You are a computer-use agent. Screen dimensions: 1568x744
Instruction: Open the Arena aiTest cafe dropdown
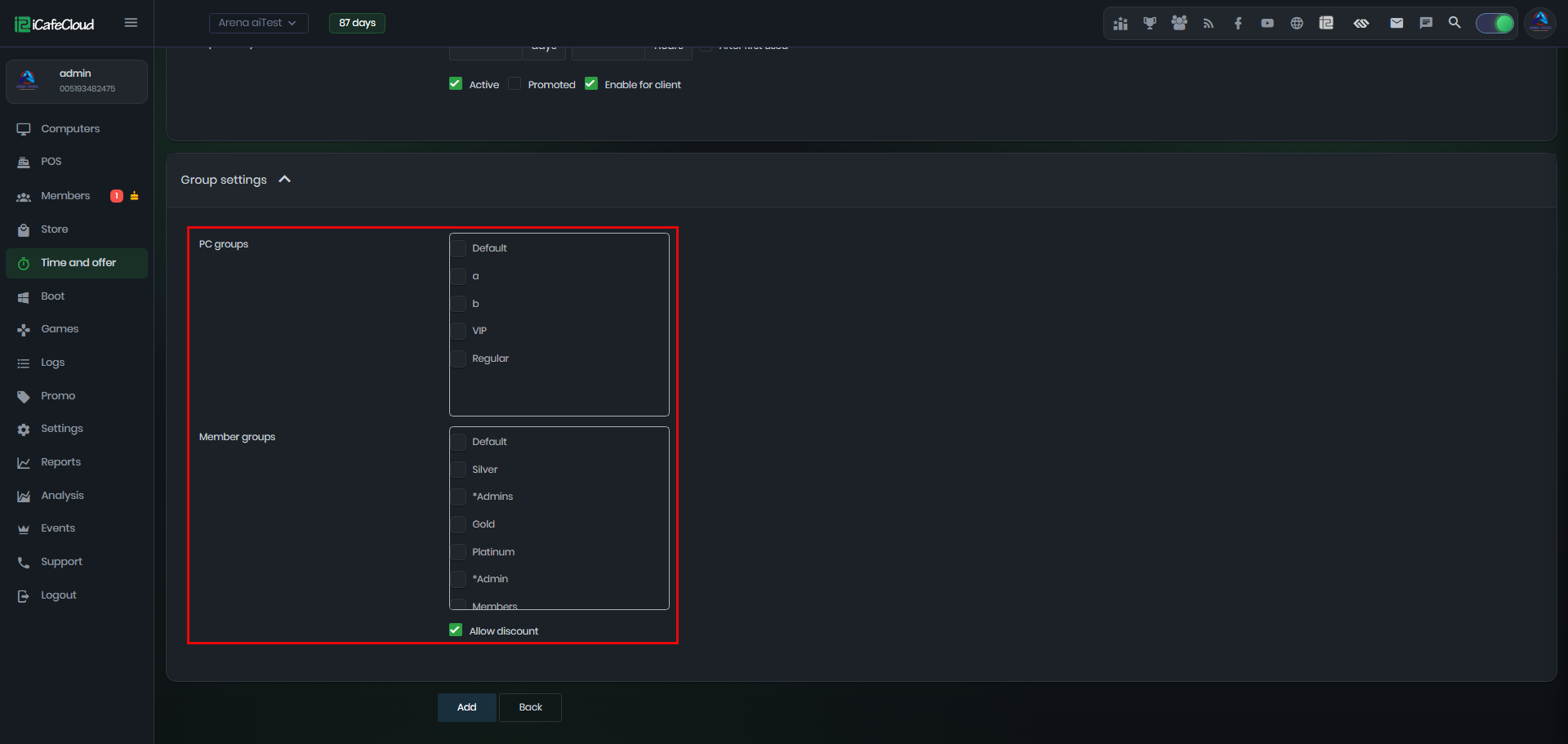pyautogui.click(x=258, y=23)
